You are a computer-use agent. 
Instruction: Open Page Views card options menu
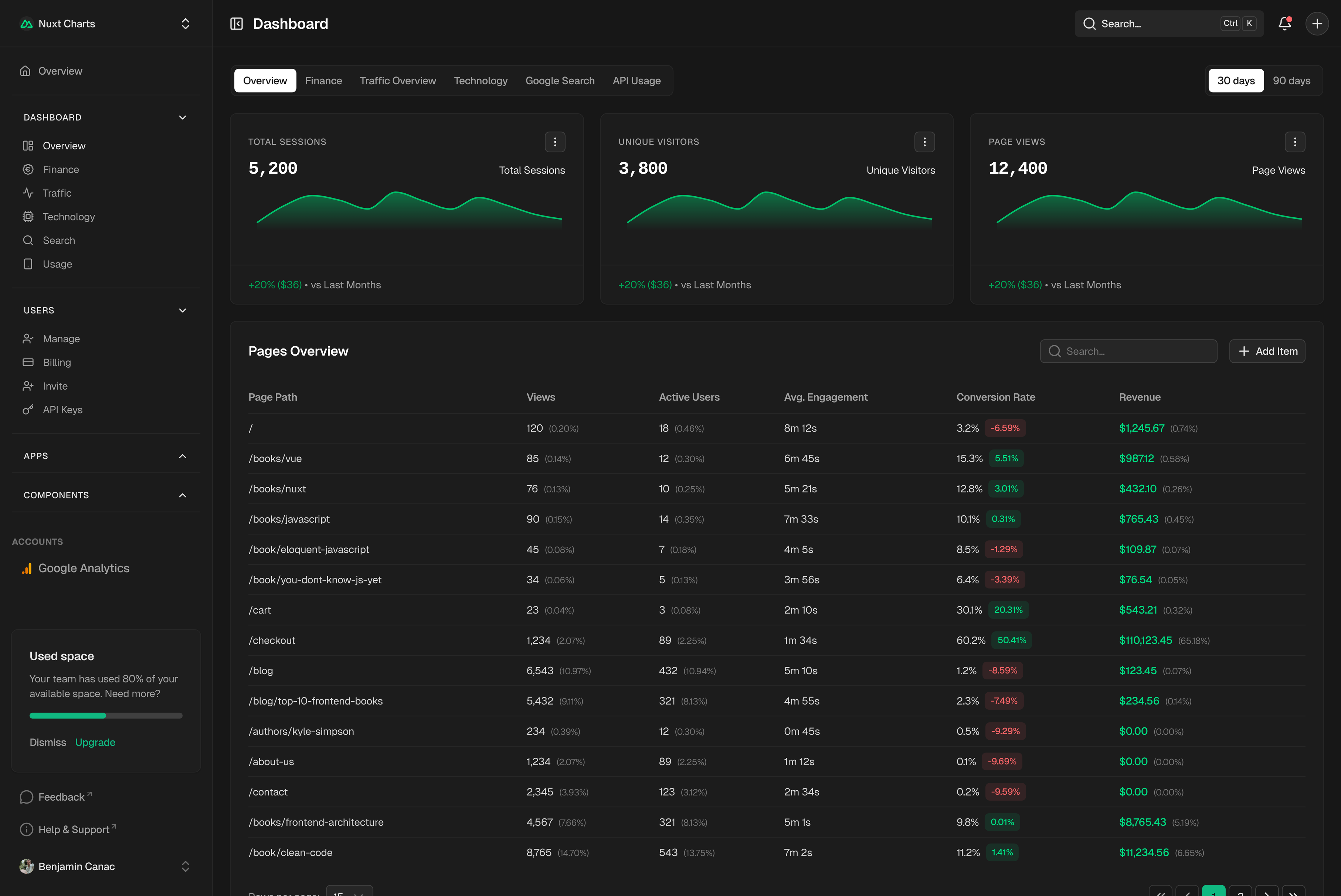click(x=1295, y=142)
